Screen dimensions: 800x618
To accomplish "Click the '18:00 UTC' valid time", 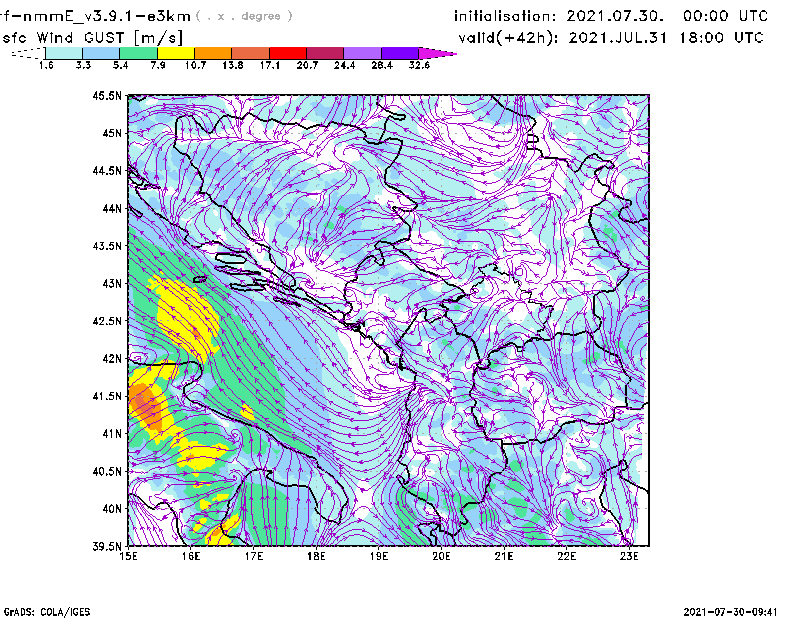I will click(x=721, y=38).
